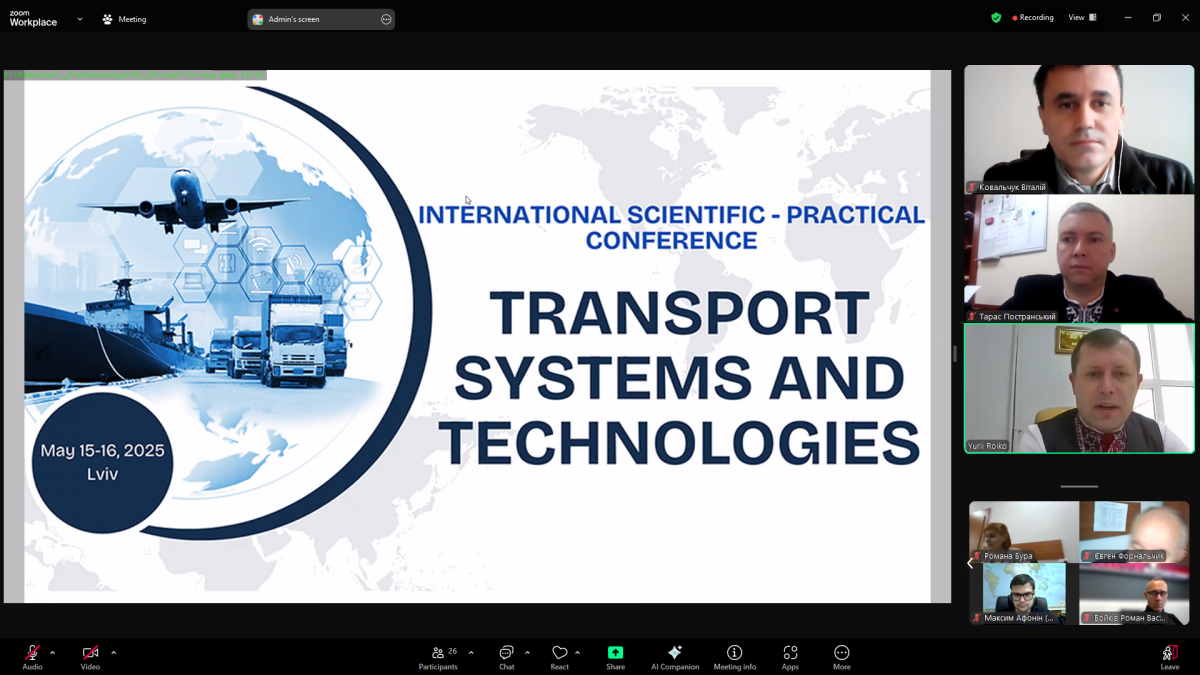
Task: Open the Apps panel
Action: point(790,657)
